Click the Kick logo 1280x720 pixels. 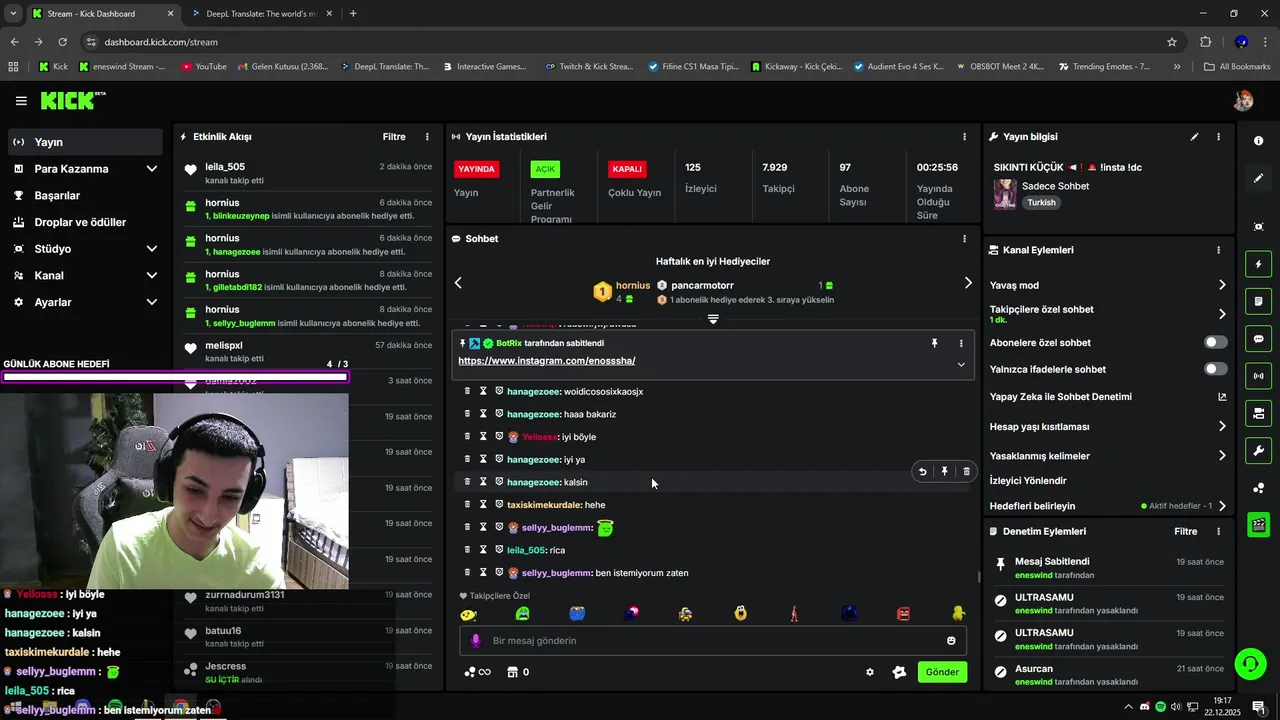pos(73,101)
